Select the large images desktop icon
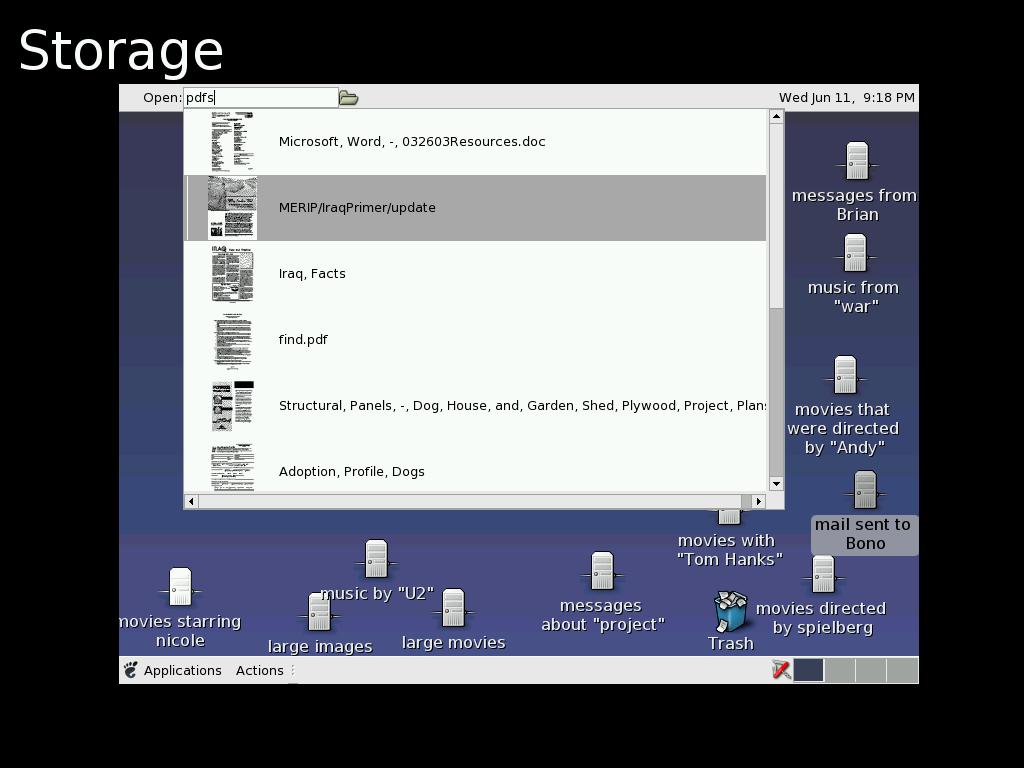The height and width of the screenshot is (768, 1024). [x=319, y=612]
